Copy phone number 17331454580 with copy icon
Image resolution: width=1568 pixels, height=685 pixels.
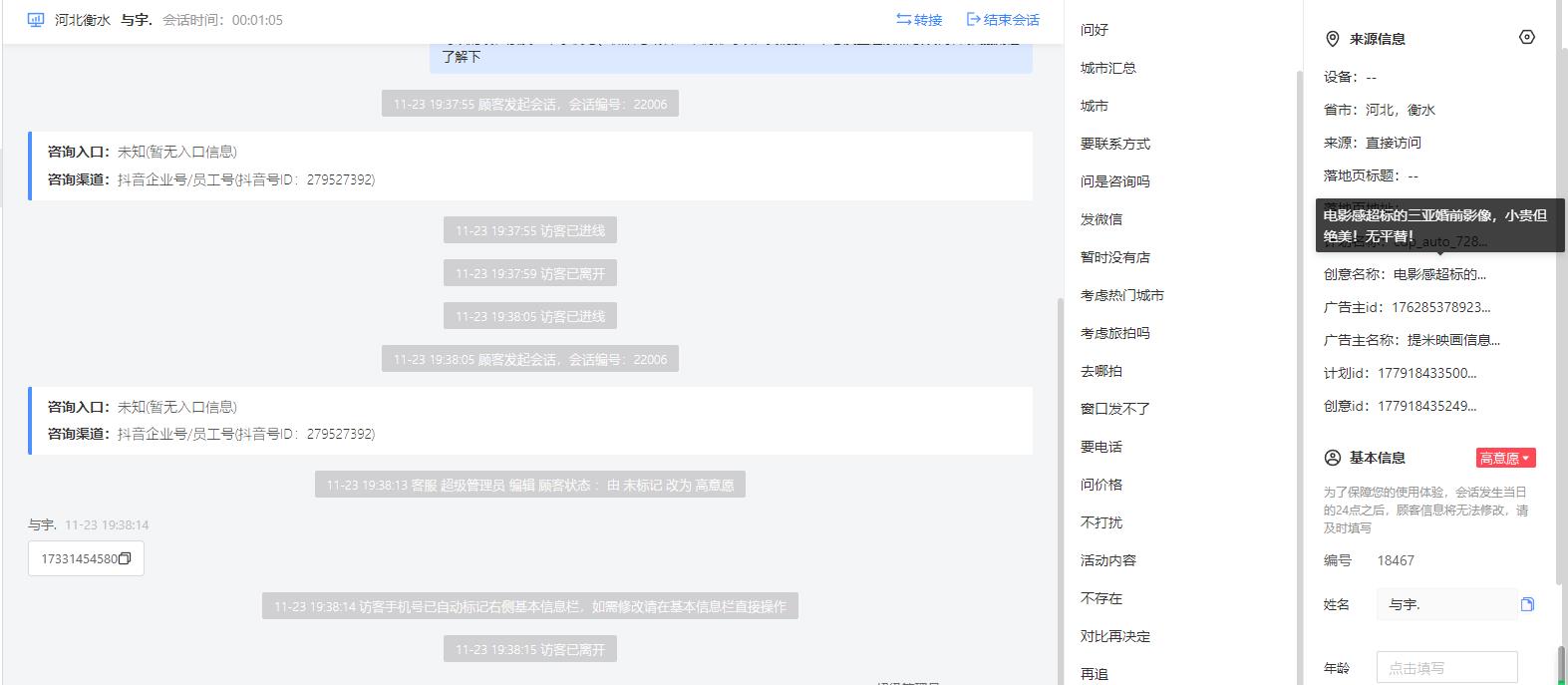[x=125, y=558]
